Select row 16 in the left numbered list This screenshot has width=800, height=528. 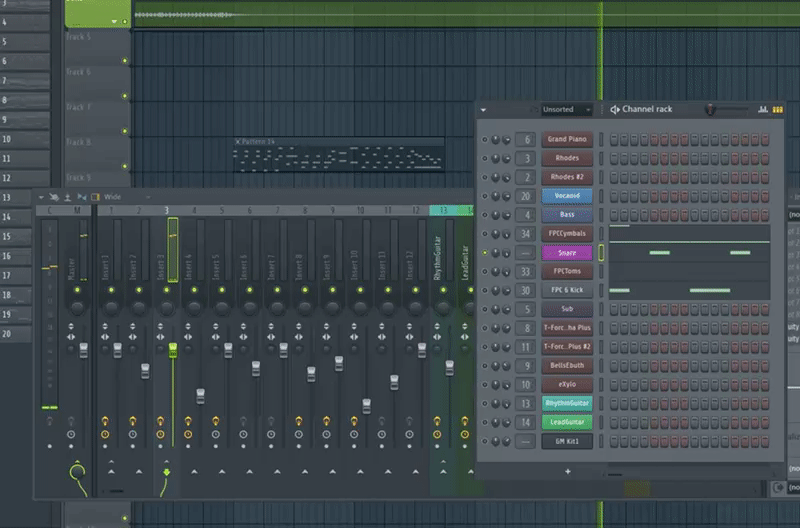click(24, 256)
